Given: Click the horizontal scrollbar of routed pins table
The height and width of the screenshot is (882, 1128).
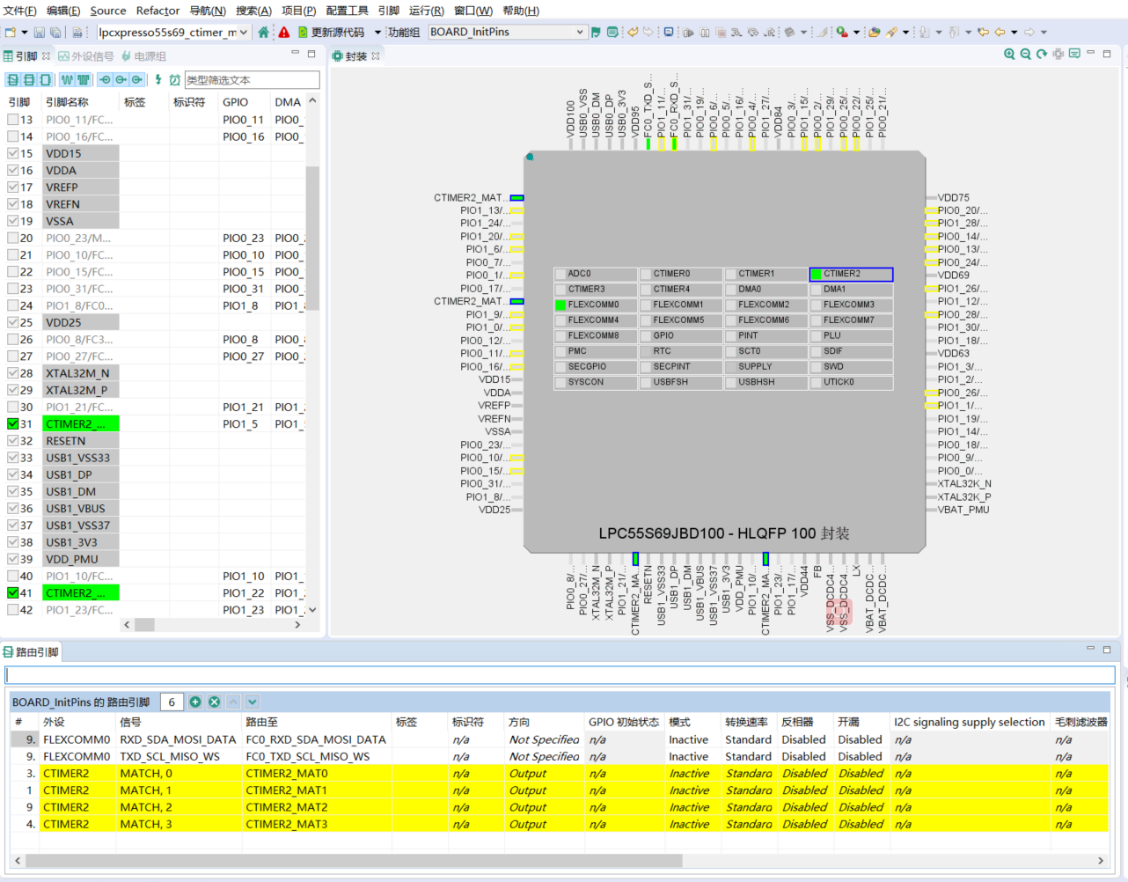Looking at the screenshot, I should (350, 860).
